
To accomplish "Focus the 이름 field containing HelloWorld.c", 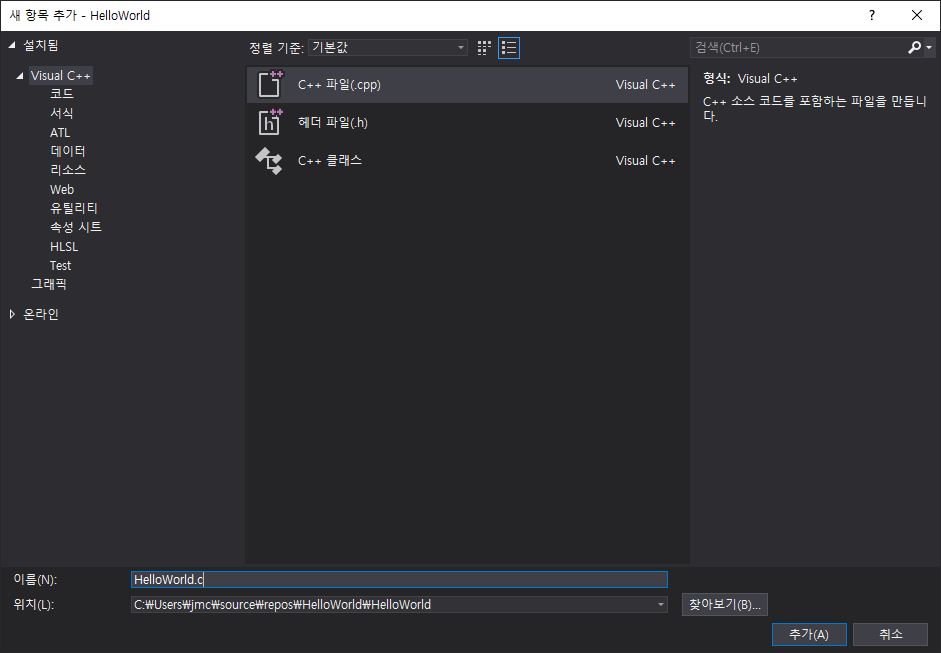I will pos(399,579).
